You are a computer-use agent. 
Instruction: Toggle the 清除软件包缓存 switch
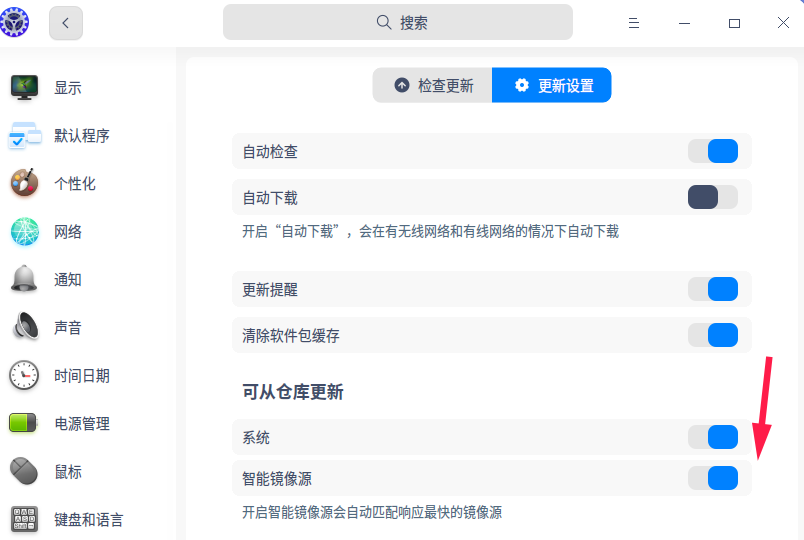click(713, 335)
